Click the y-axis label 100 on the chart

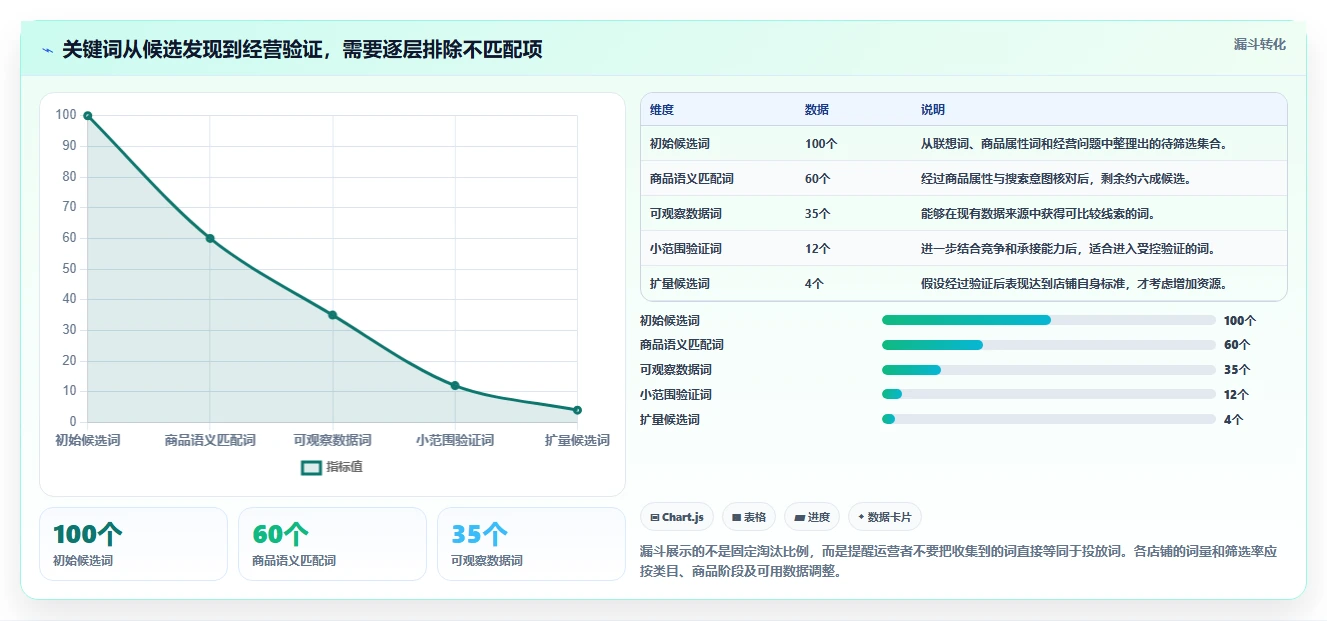(66, 115)
